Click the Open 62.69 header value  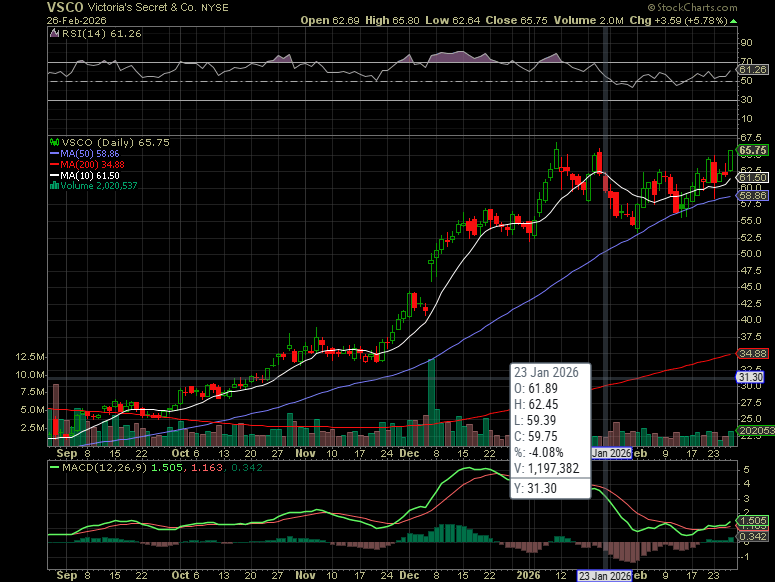coord(330,21)
